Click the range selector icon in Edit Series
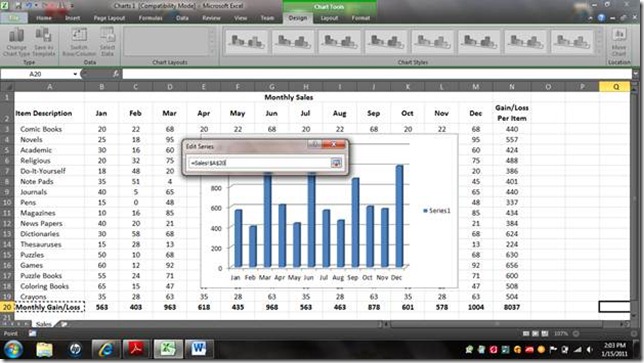Viewport: 644px width, 363px height. (336, 163)
